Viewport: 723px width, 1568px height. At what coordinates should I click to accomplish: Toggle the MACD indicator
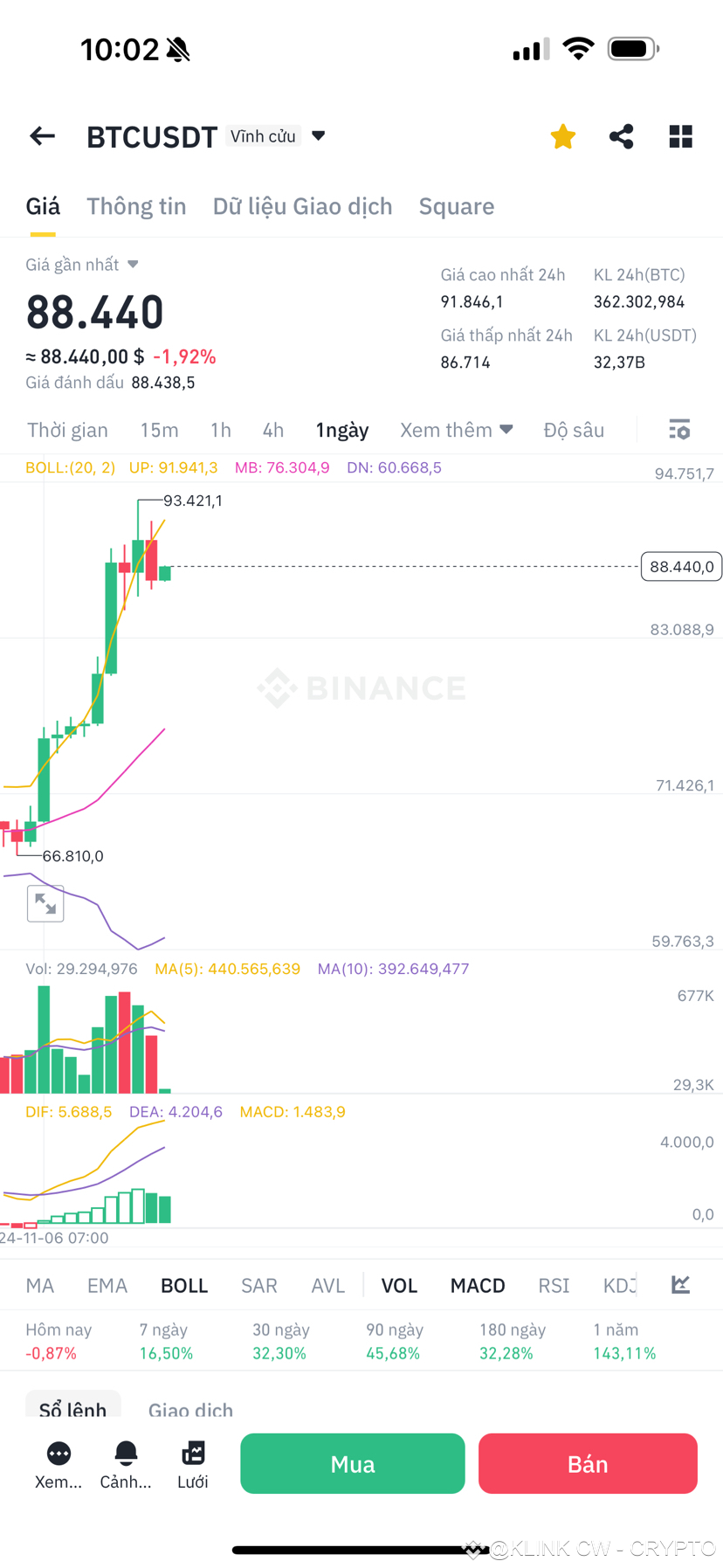(478, 1285)
